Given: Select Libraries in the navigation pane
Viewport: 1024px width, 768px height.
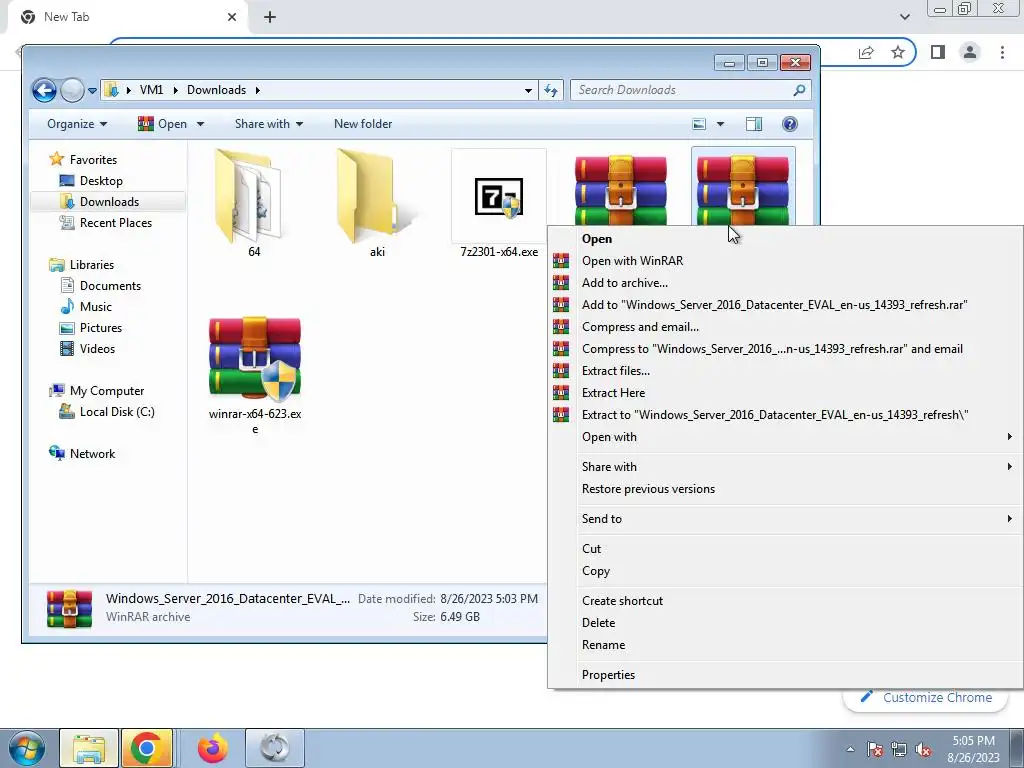Looking at the screenshot, I should (x=82, y=264).
